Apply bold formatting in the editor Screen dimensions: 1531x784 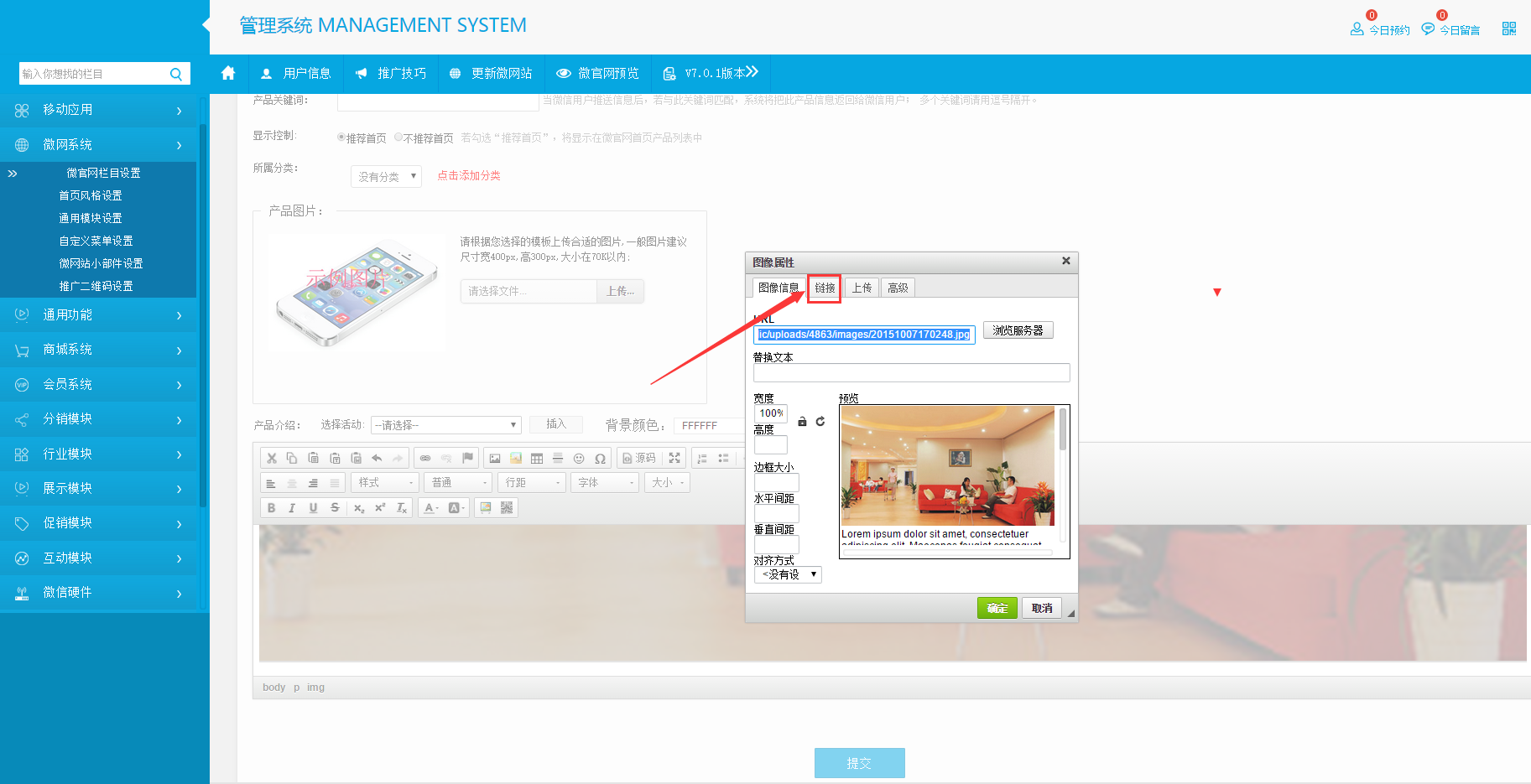pos(271,507)
